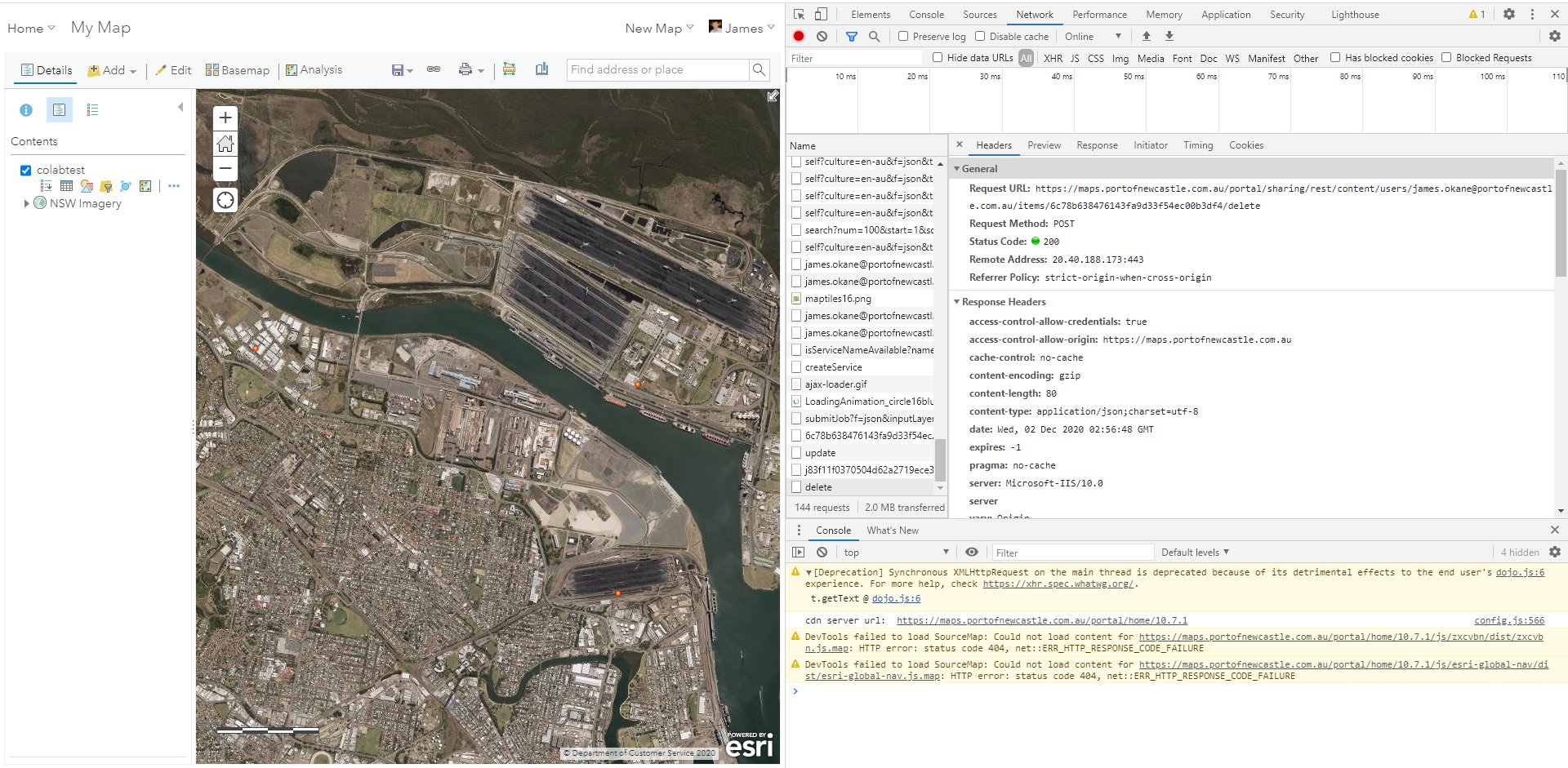
Task: Open the xhr.spec.whatwg.org link in console
Action: 1058,584
